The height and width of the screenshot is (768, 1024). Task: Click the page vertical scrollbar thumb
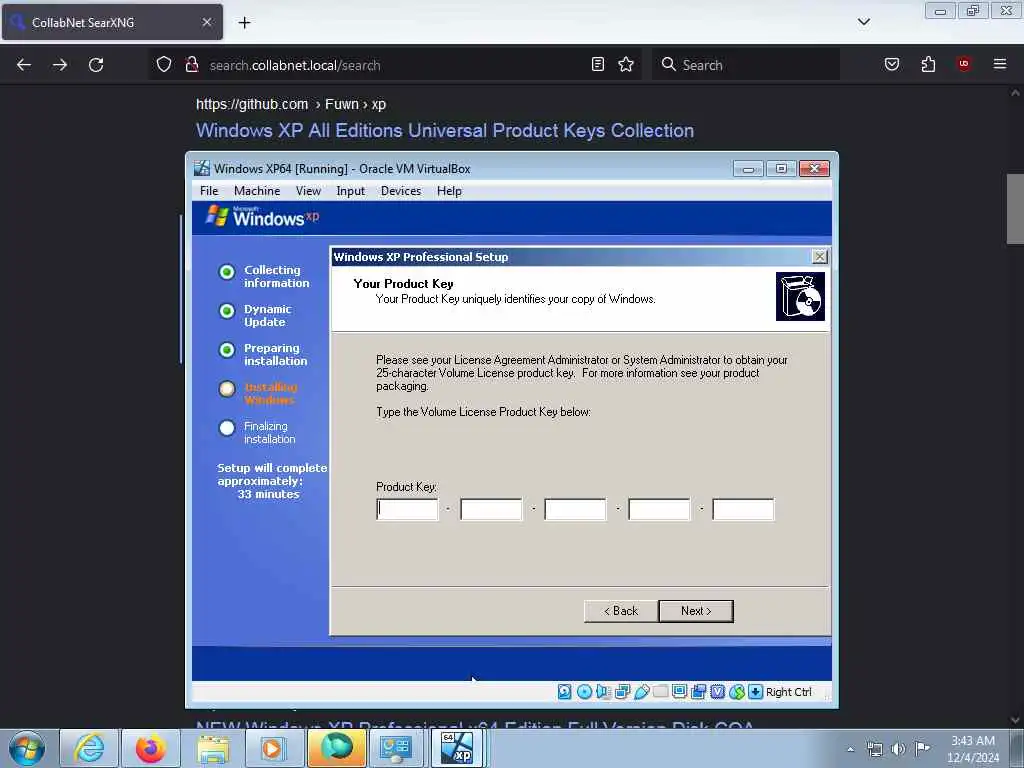click(1015, 209)
